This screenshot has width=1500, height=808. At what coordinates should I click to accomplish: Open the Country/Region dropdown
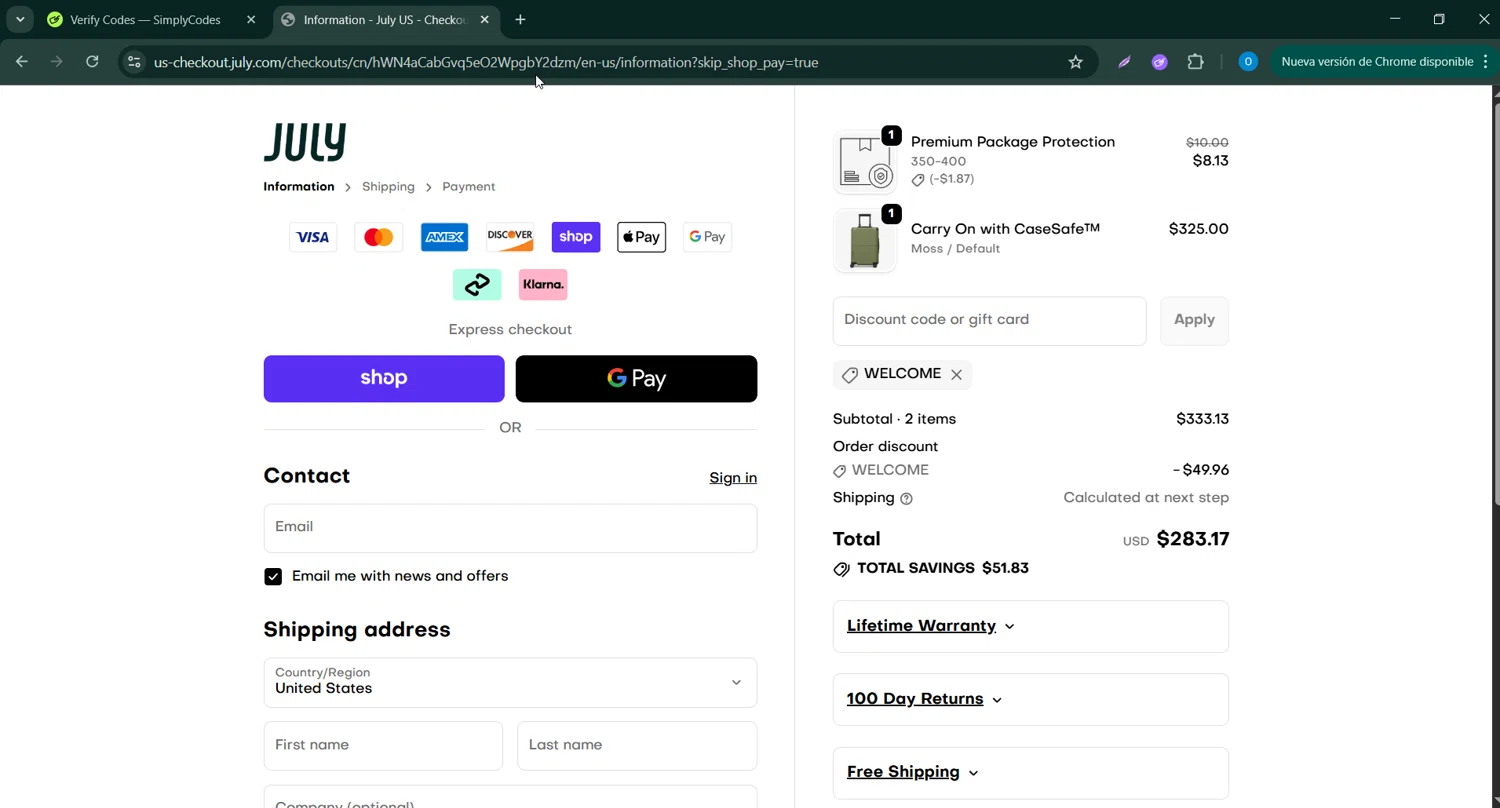510,683
